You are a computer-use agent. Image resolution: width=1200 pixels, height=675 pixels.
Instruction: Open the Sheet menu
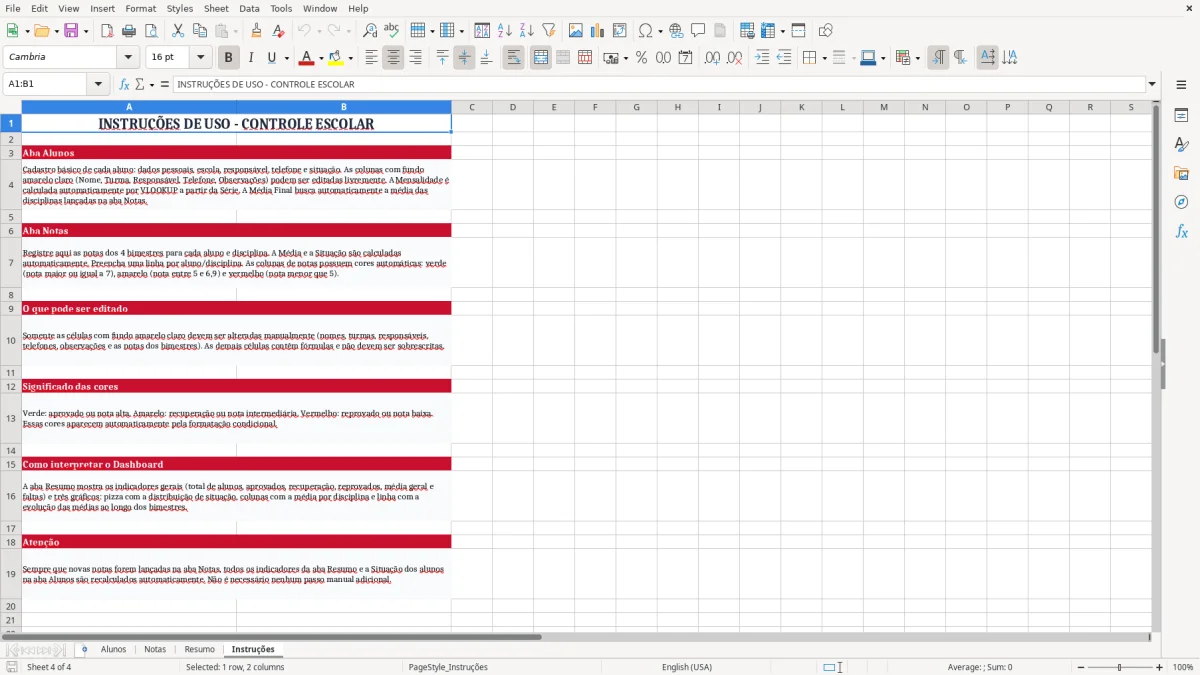coord(216,8)
